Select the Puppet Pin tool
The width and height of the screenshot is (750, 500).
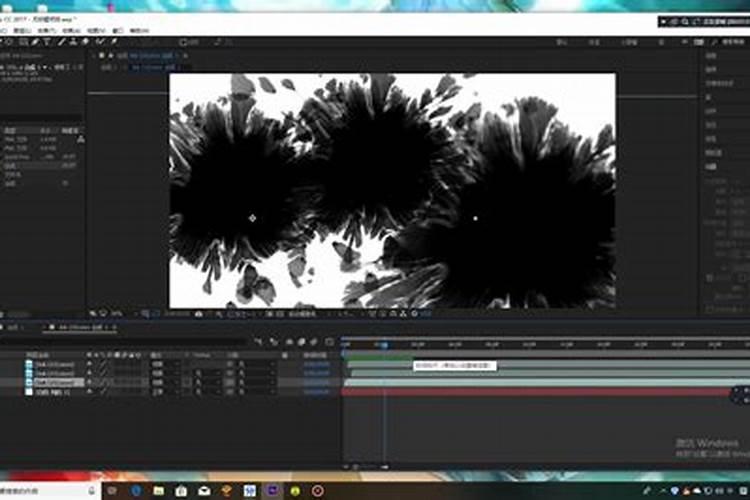tap(114, 42)
